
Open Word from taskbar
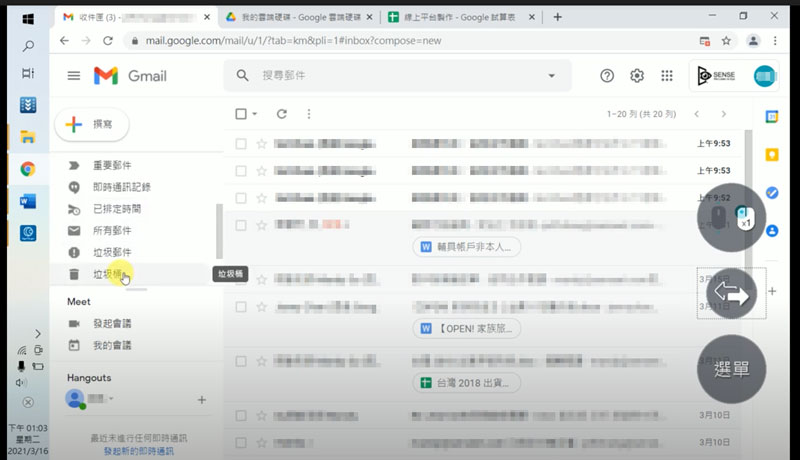pyautogui.click(x=28, y=201)
